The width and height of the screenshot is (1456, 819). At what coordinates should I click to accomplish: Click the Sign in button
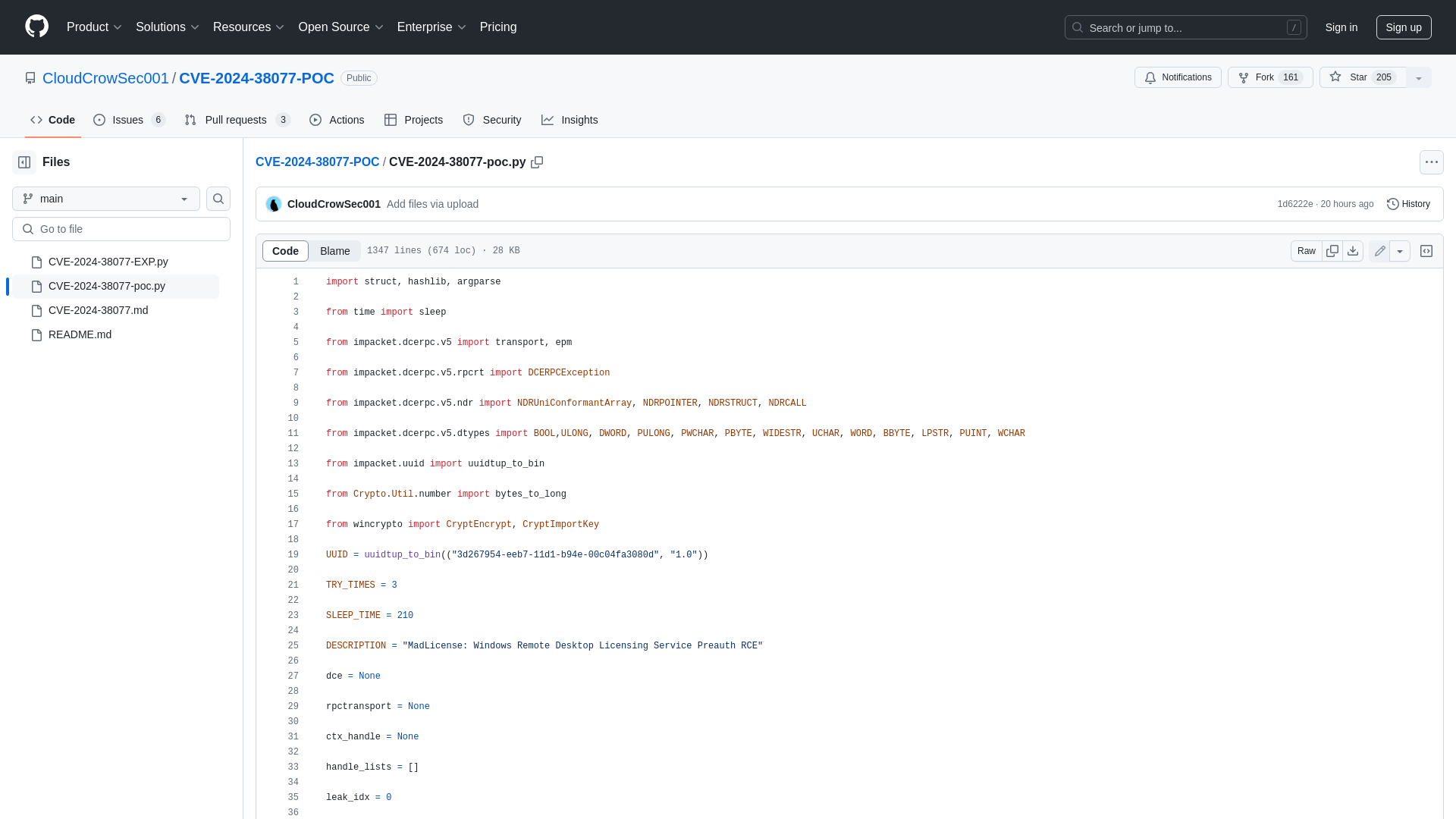pos(1341,27)
